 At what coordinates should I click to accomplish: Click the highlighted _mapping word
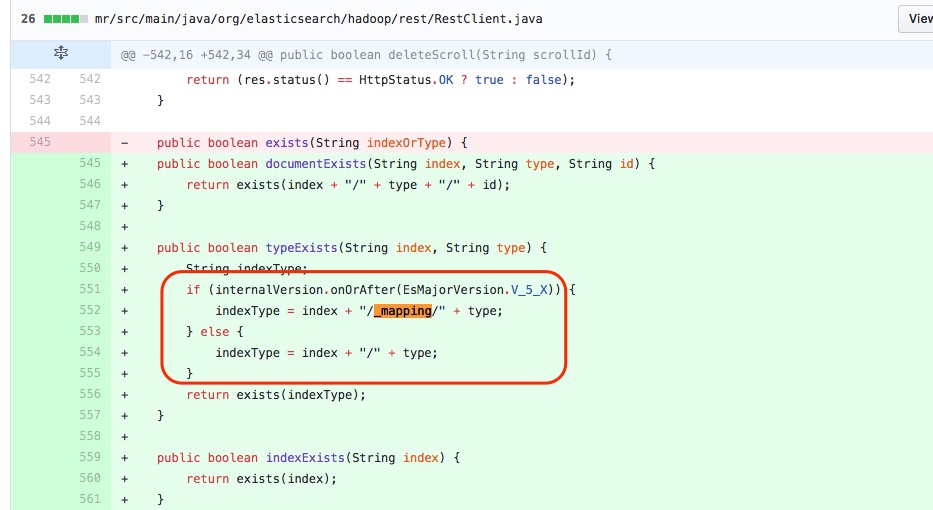click(403, 311)
